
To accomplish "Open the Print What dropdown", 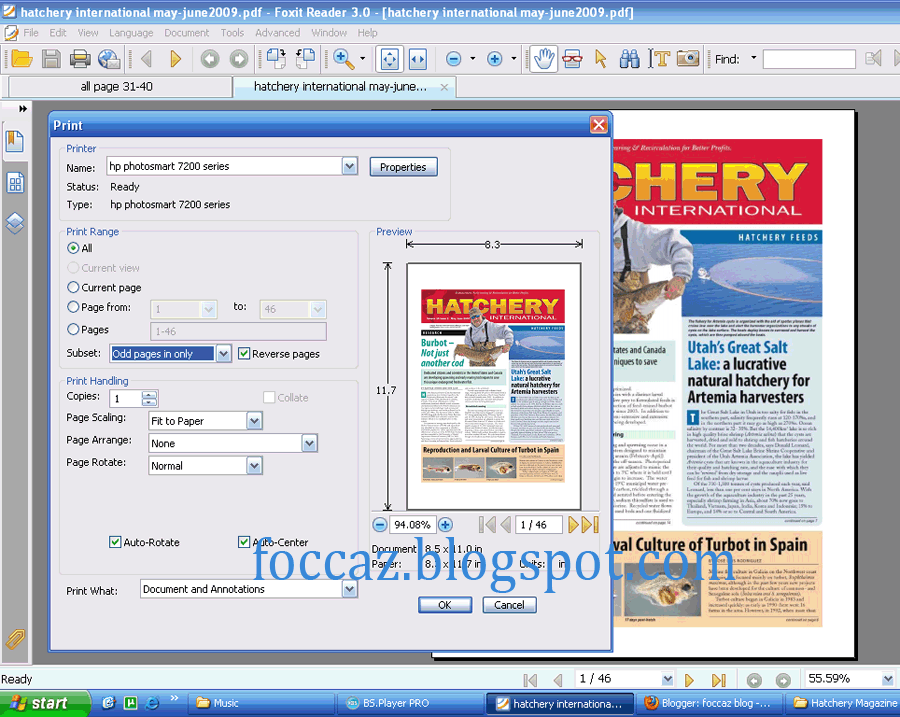I will (350, 589).
